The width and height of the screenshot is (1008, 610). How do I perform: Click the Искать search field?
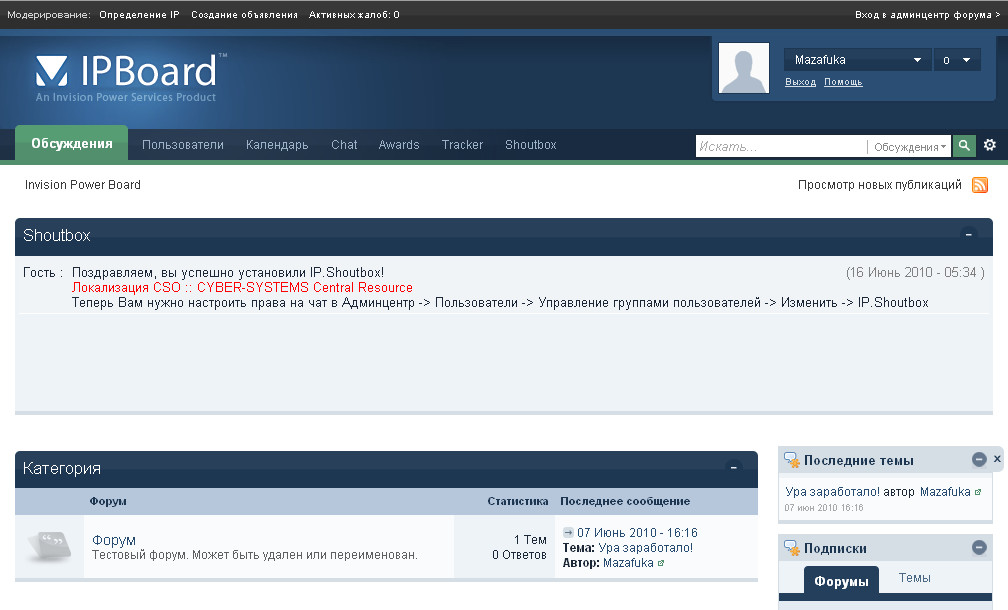coord(781,147)
